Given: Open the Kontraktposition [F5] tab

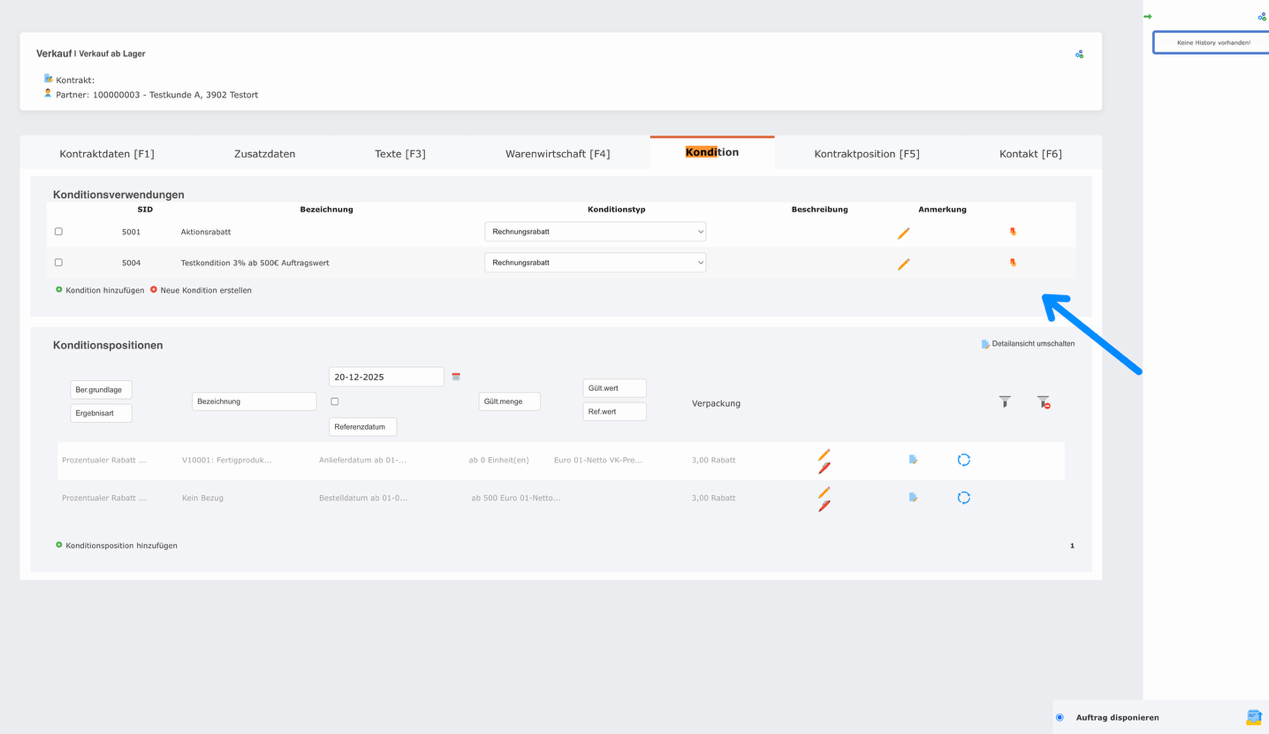Looking at the screenshot, I should tap(866, 154).
